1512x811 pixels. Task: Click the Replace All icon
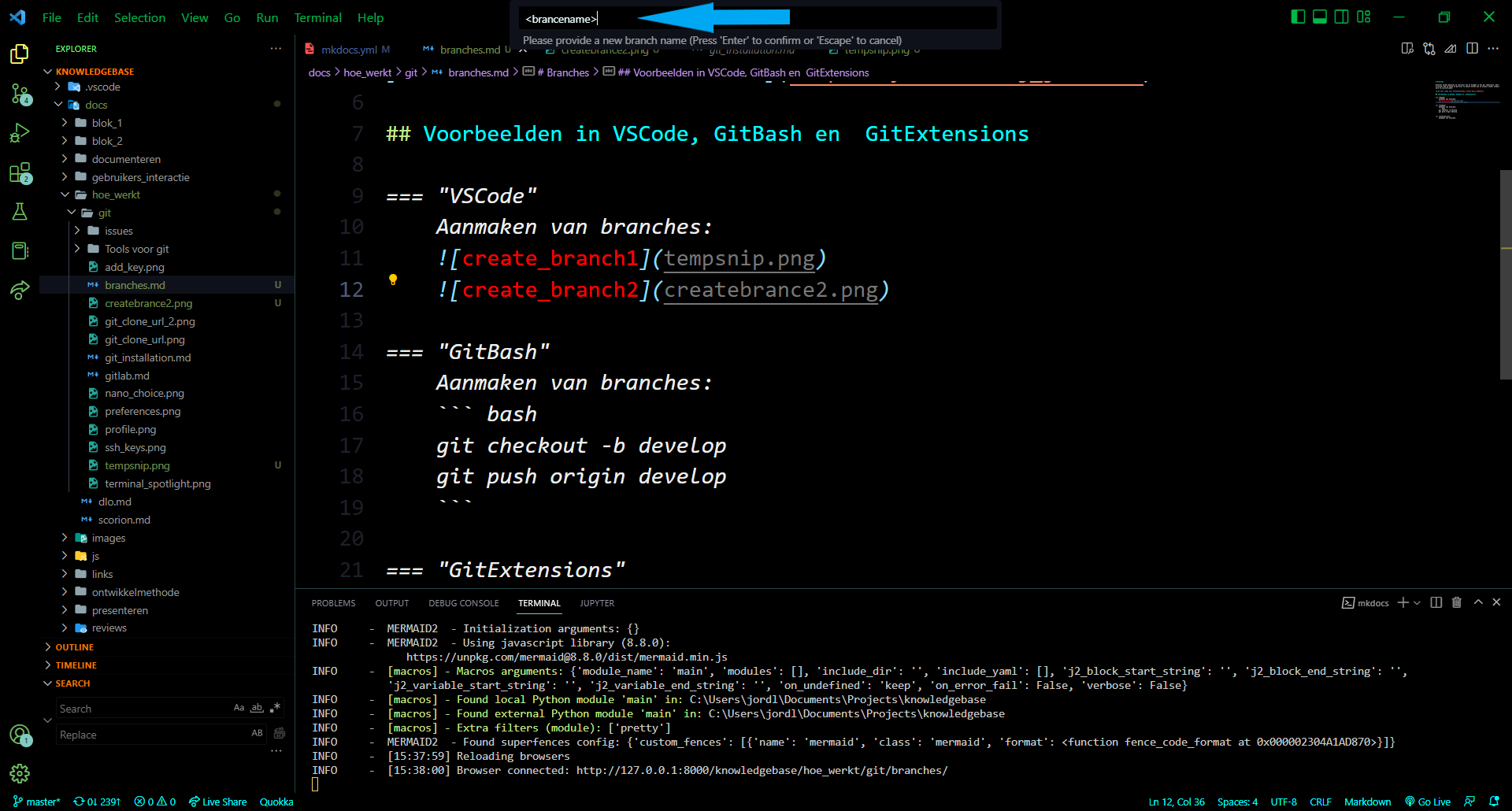point(280,733)
